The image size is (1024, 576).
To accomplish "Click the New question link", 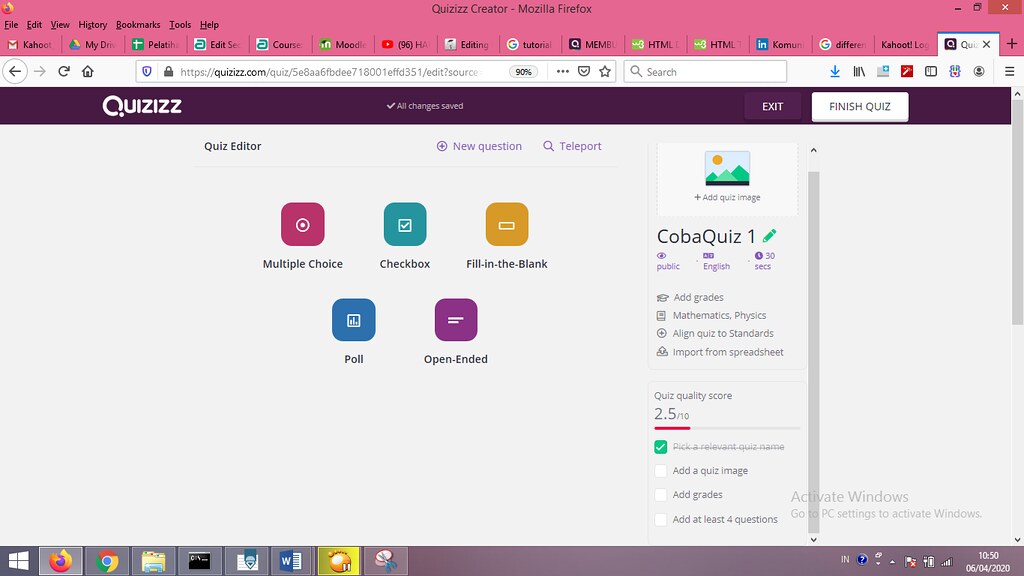I will point(479,146).
